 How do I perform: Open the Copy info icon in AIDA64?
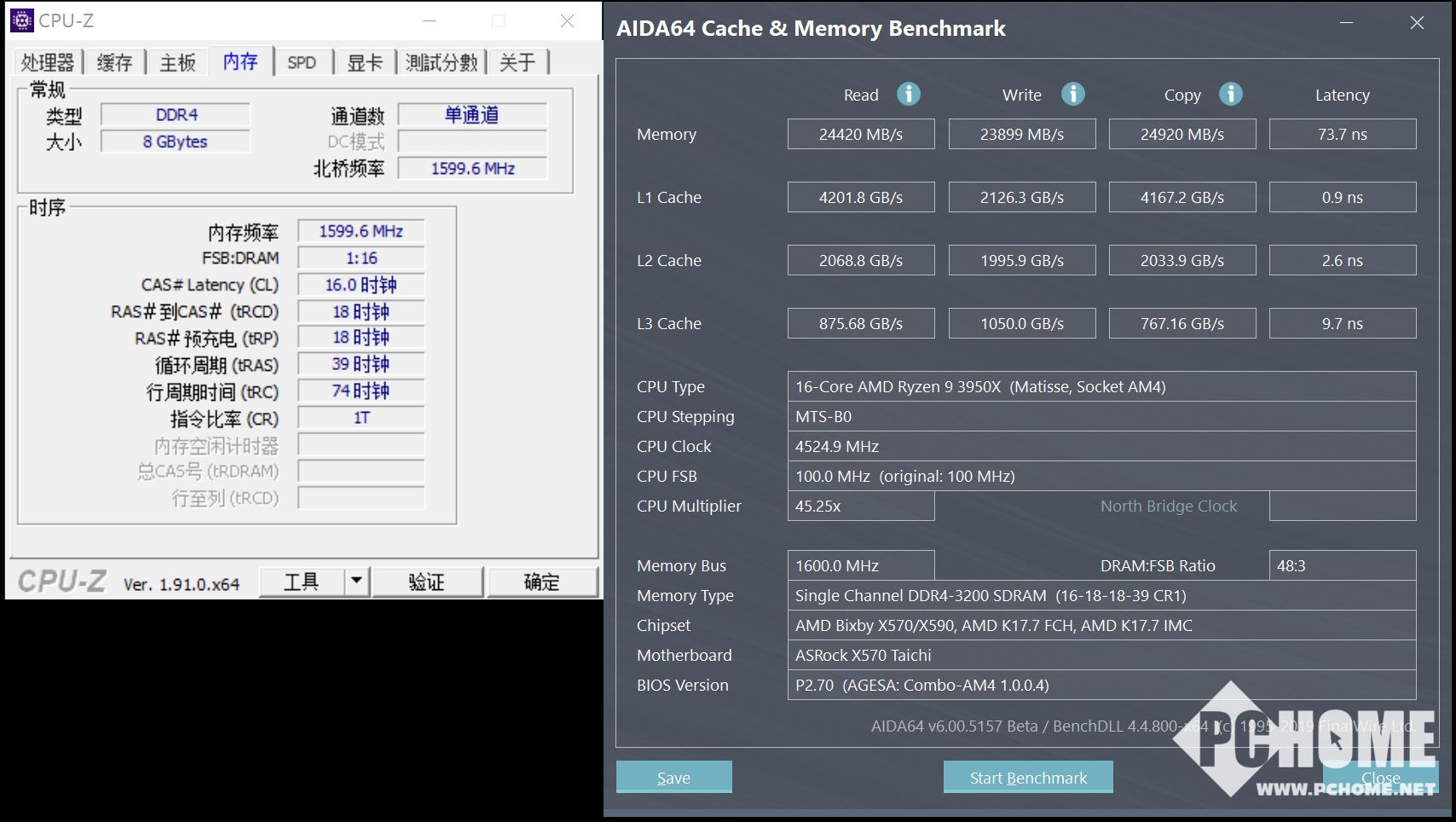(1231, 94)
